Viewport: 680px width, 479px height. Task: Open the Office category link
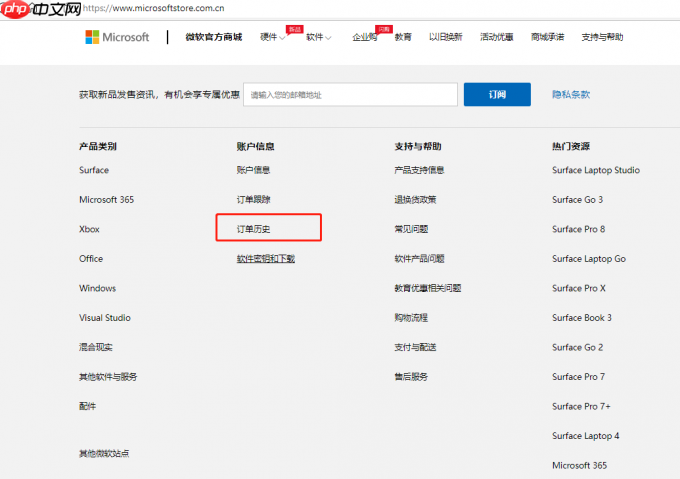[91, 258]
